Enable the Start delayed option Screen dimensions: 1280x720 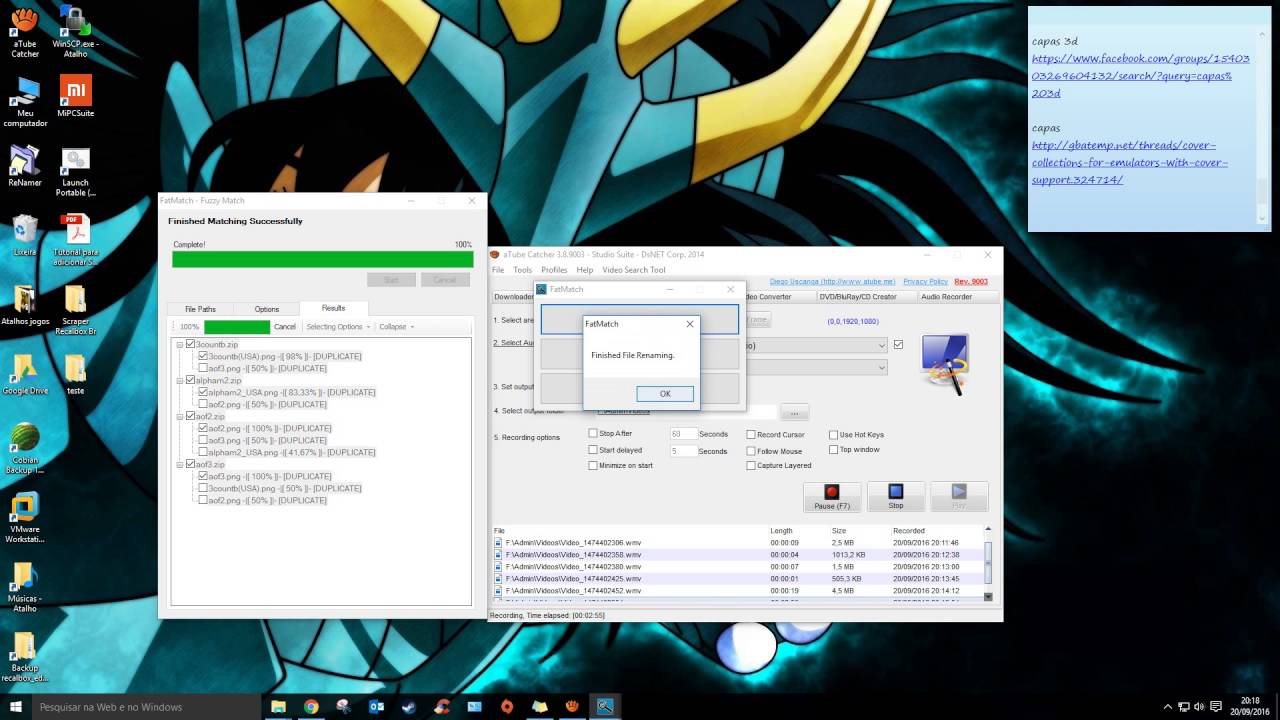[593, 450]
